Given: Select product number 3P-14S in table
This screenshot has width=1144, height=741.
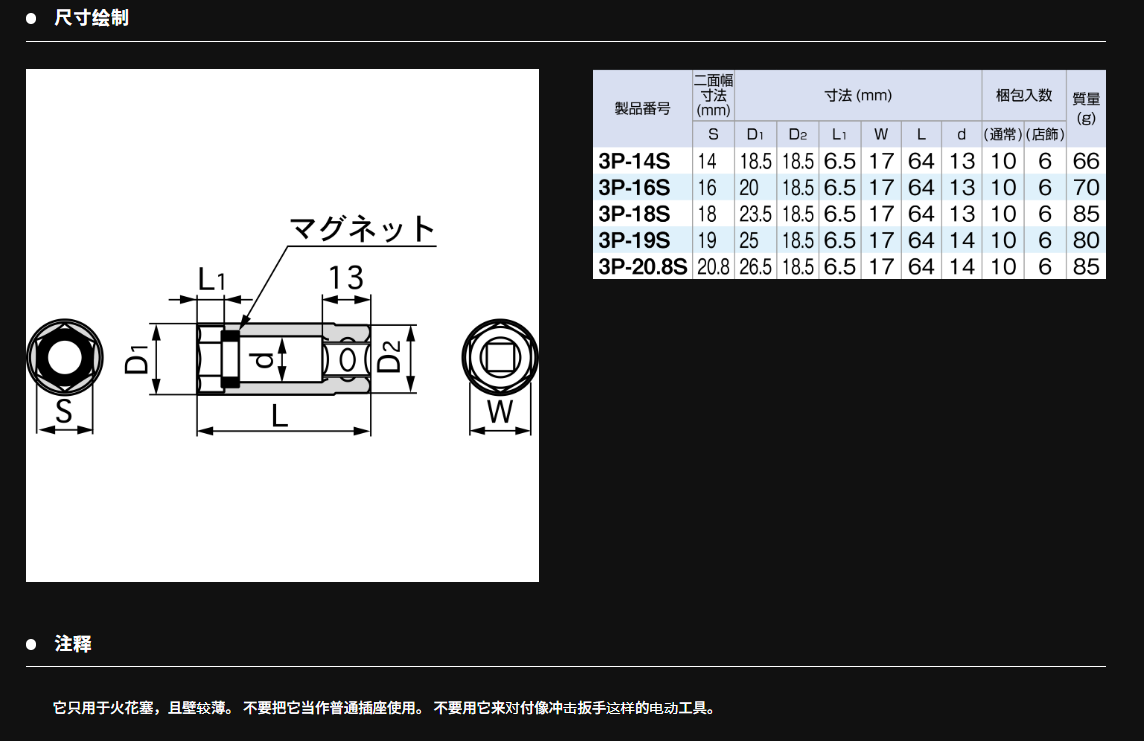Looking at the screenshot, I should click(633, 161).
